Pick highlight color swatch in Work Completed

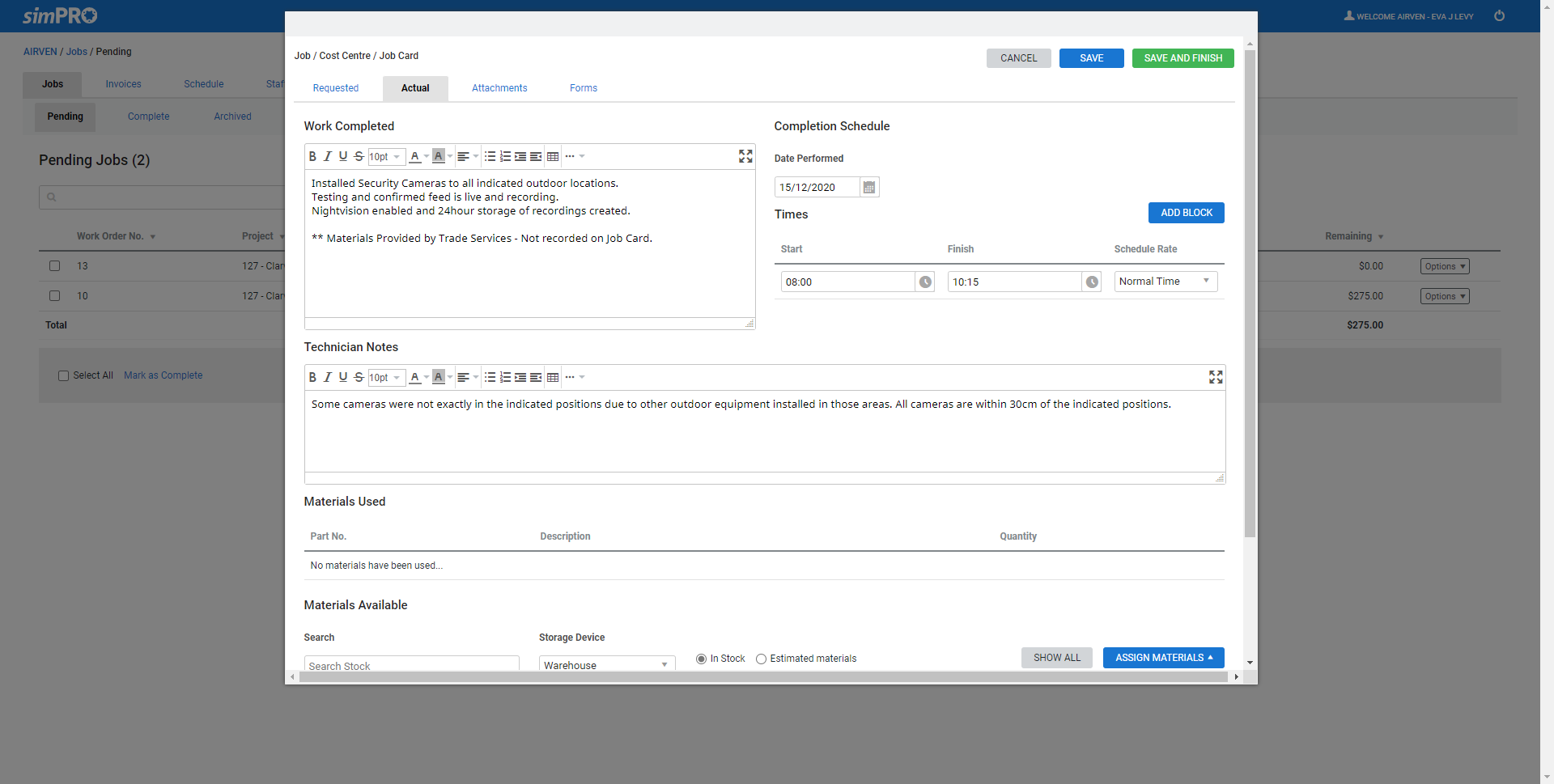pyautogui.click(x=439, y=156)
